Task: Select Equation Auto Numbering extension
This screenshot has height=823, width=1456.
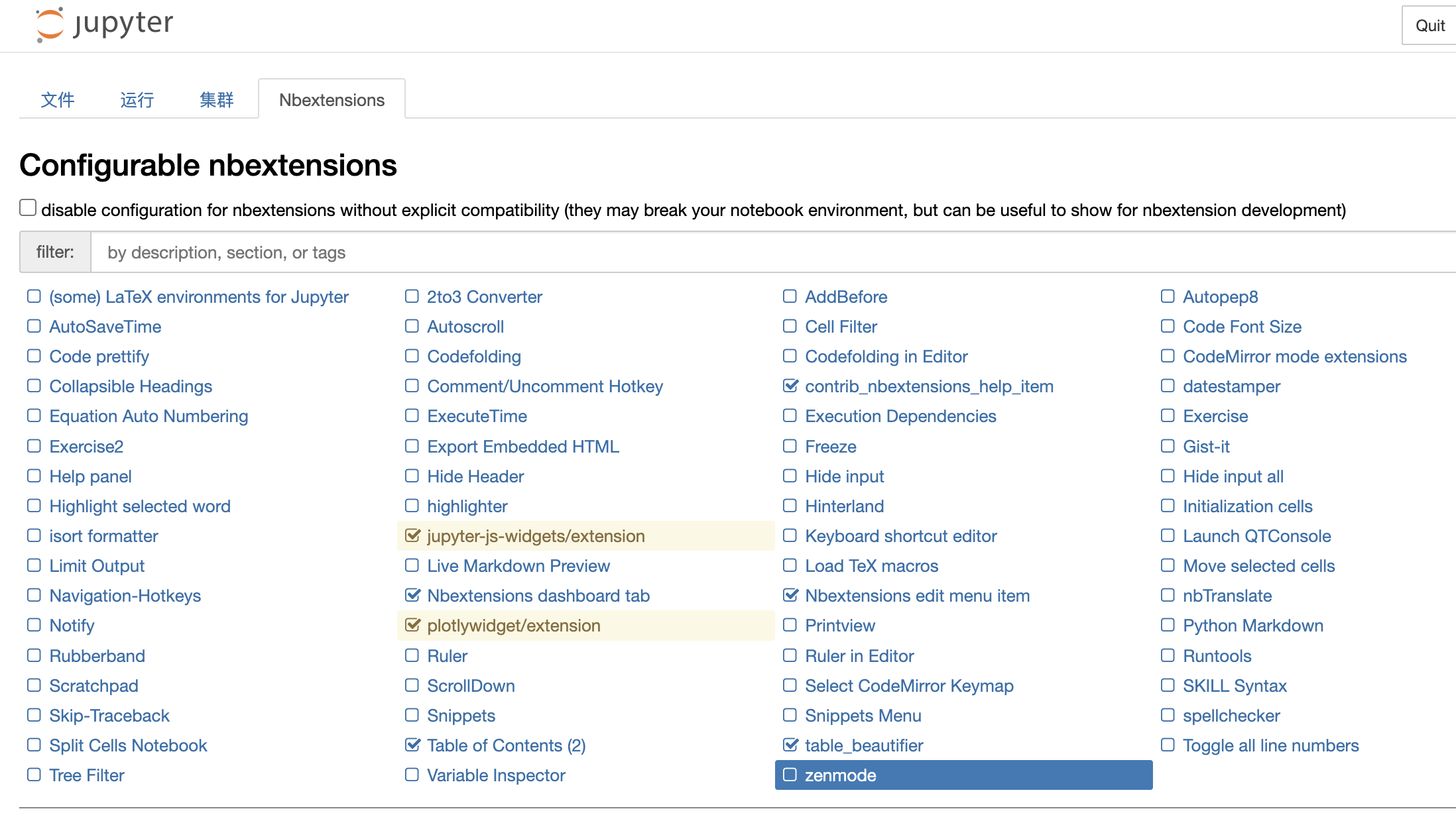Action: coord(149,416)
